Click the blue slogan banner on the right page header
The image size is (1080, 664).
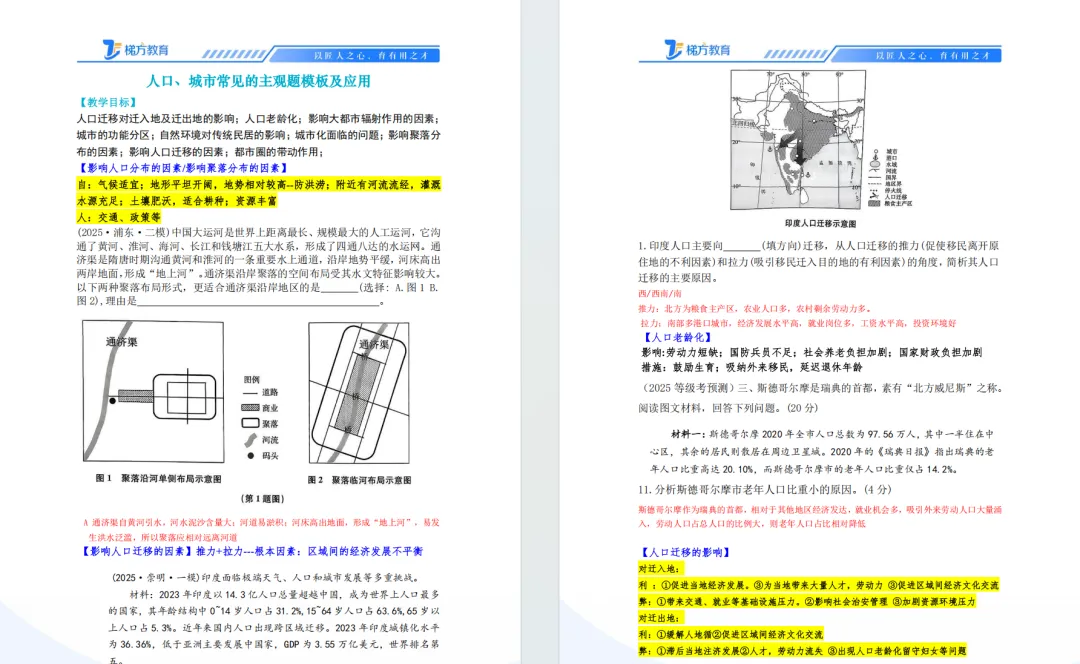pyautogui.click(x=917, y=55)
